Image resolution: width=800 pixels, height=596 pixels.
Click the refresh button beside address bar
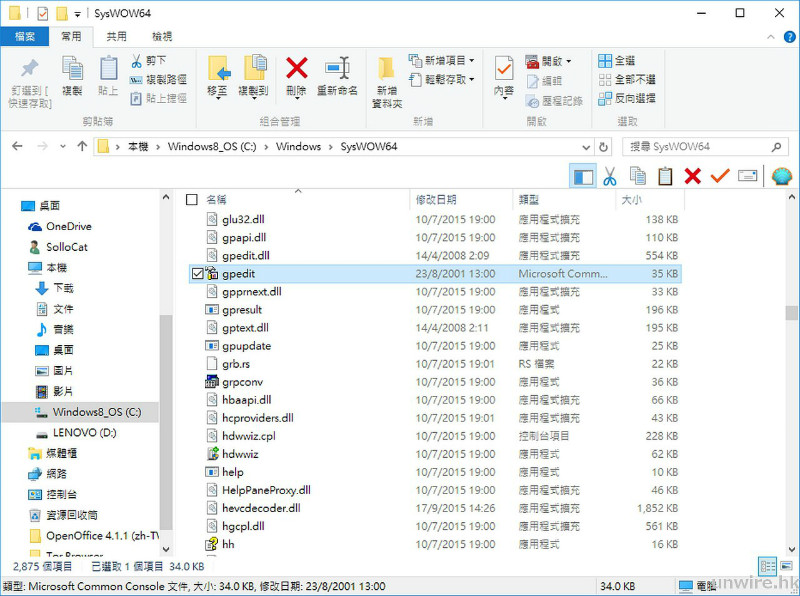point(603,147)
